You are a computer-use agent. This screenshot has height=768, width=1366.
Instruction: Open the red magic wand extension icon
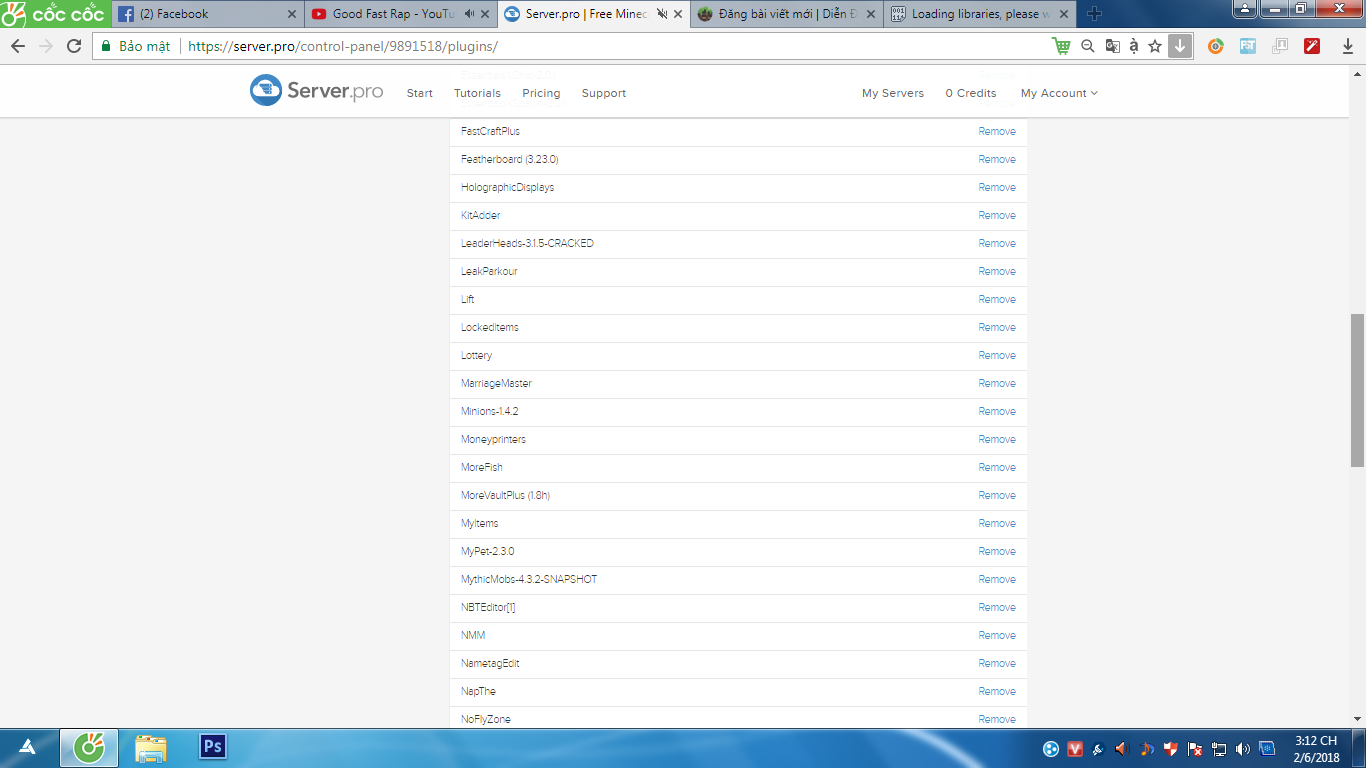pyautogui.click(x=1312, y=46)
